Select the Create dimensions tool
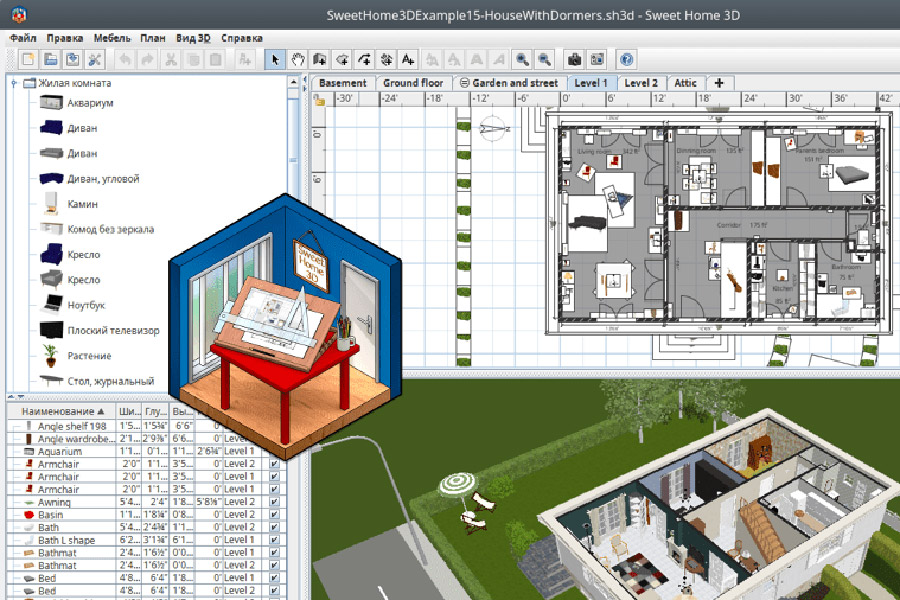The height and width of the screenshot is (600, 900). (387, 59)
